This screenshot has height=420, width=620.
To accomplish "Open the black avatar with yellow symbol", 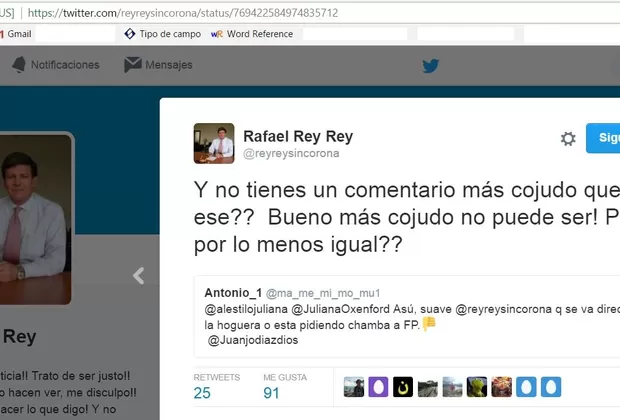I will pyautogui.click(x=403, y=387).
